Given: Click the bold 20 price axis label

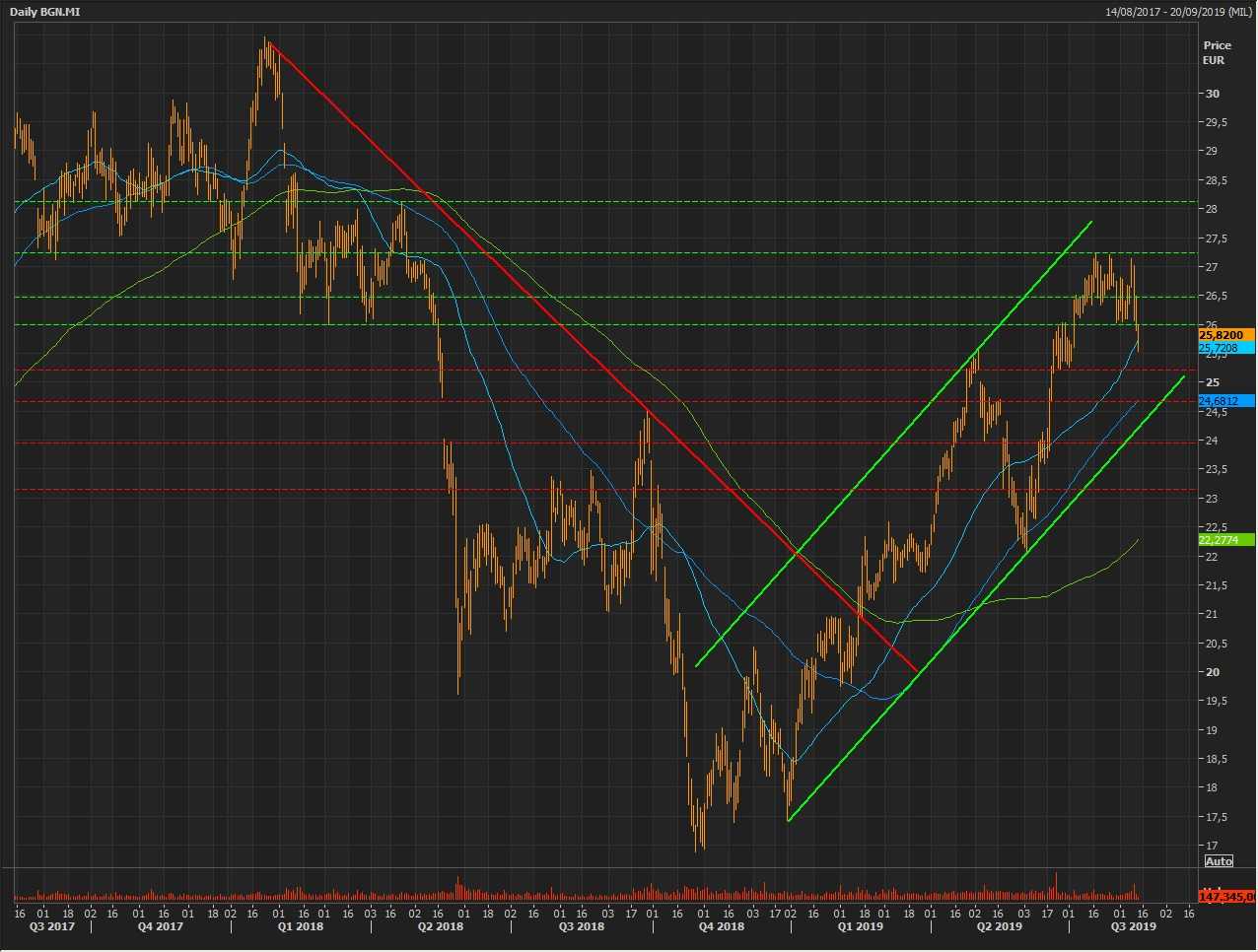Looking at the screenshot, I should coord(1213,672).
